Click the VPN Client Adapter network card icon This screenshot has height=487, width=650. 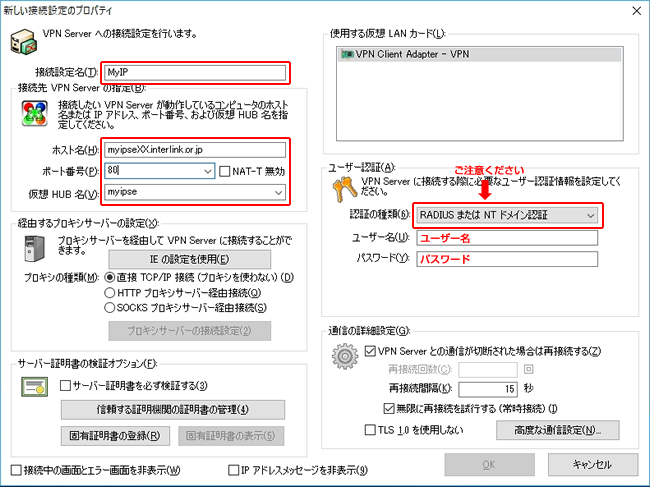pyautogui.click(x=347, y=54)
